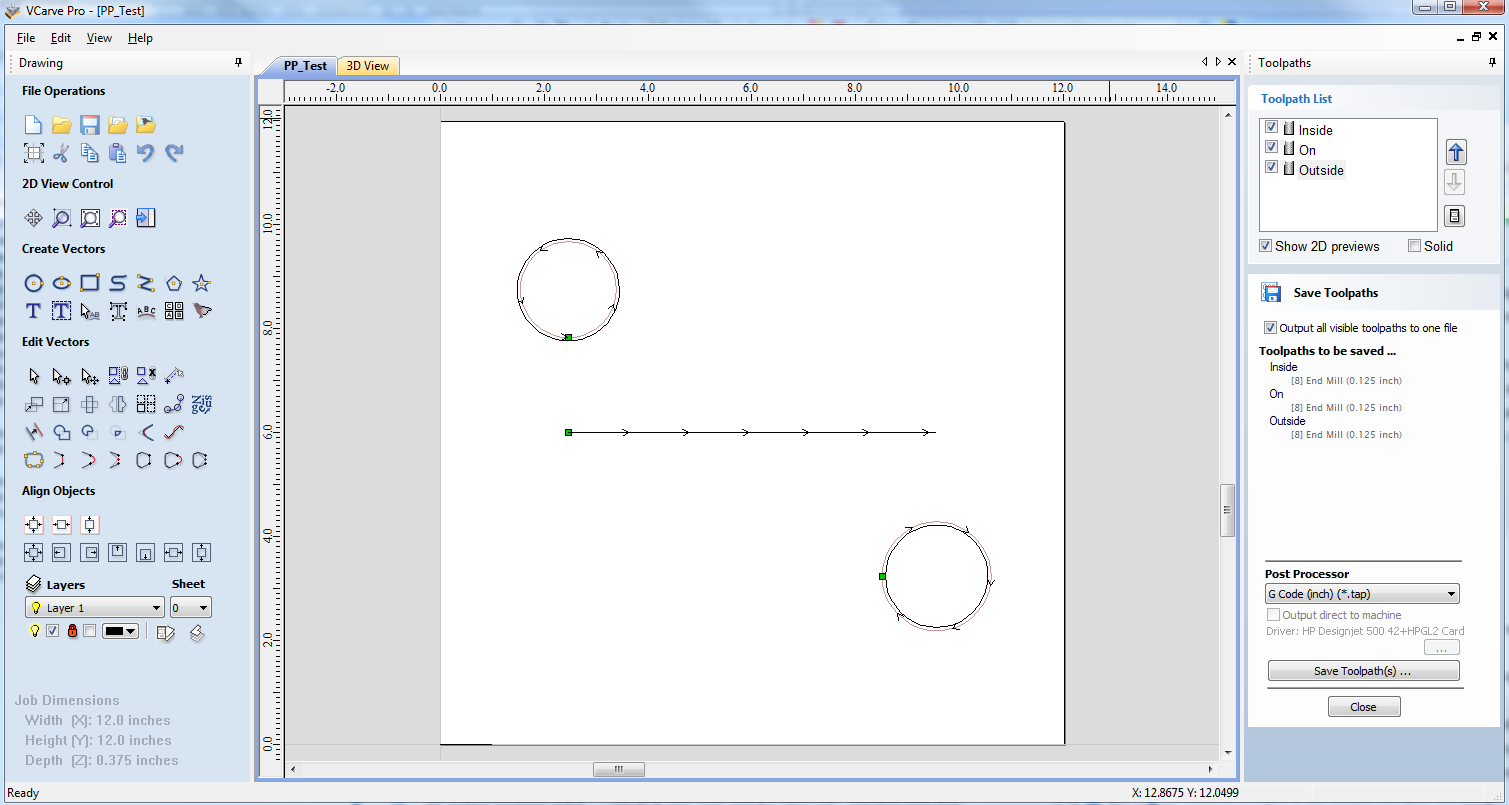1509x805 pixels.
Task: Click the vertical scrollbar thumb
Action: pyautogui.click(x=1228, y=510)
